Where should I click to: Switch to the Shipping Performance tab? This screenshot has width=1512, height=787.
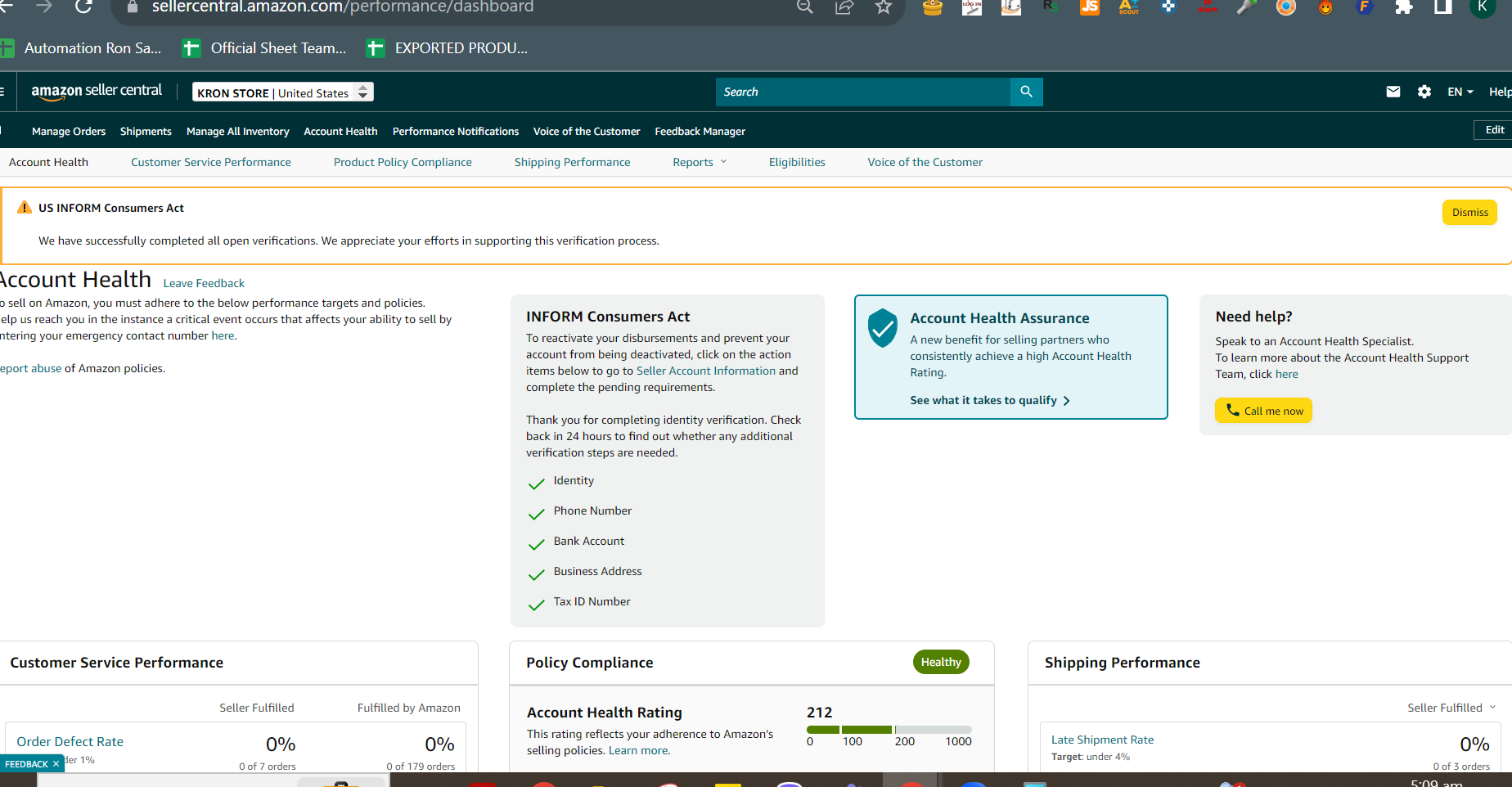573,162
